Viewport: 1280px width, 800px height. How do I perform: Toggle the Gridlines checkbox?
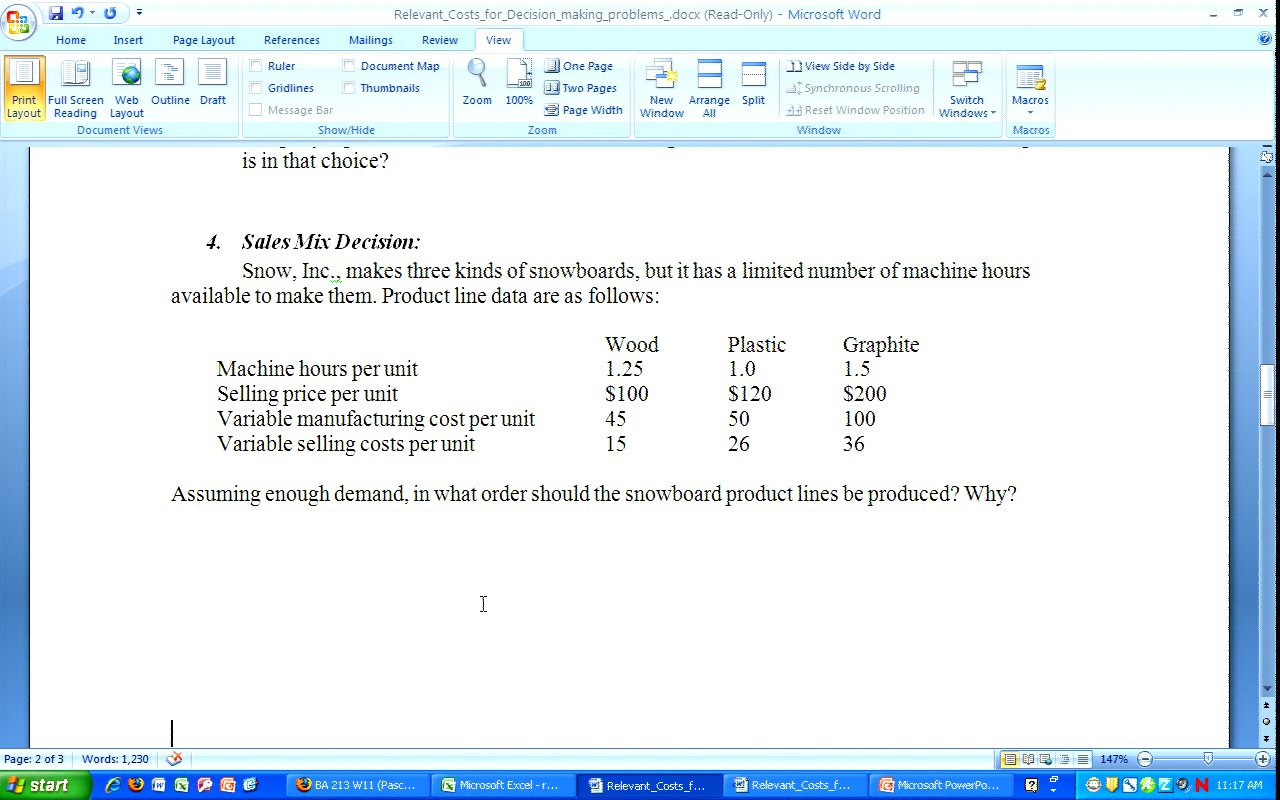pos(256,88)
